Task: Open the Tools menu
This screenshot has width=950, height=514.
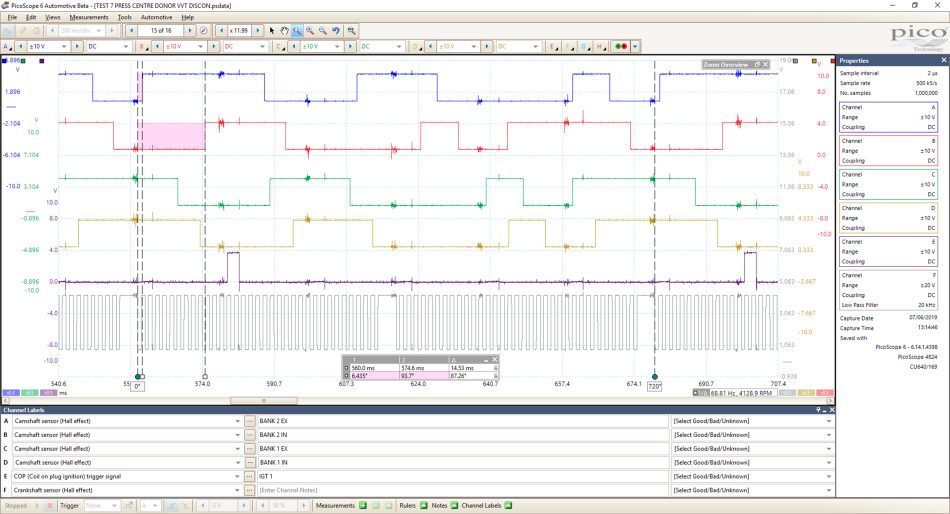Action: (x=124, y=17)
